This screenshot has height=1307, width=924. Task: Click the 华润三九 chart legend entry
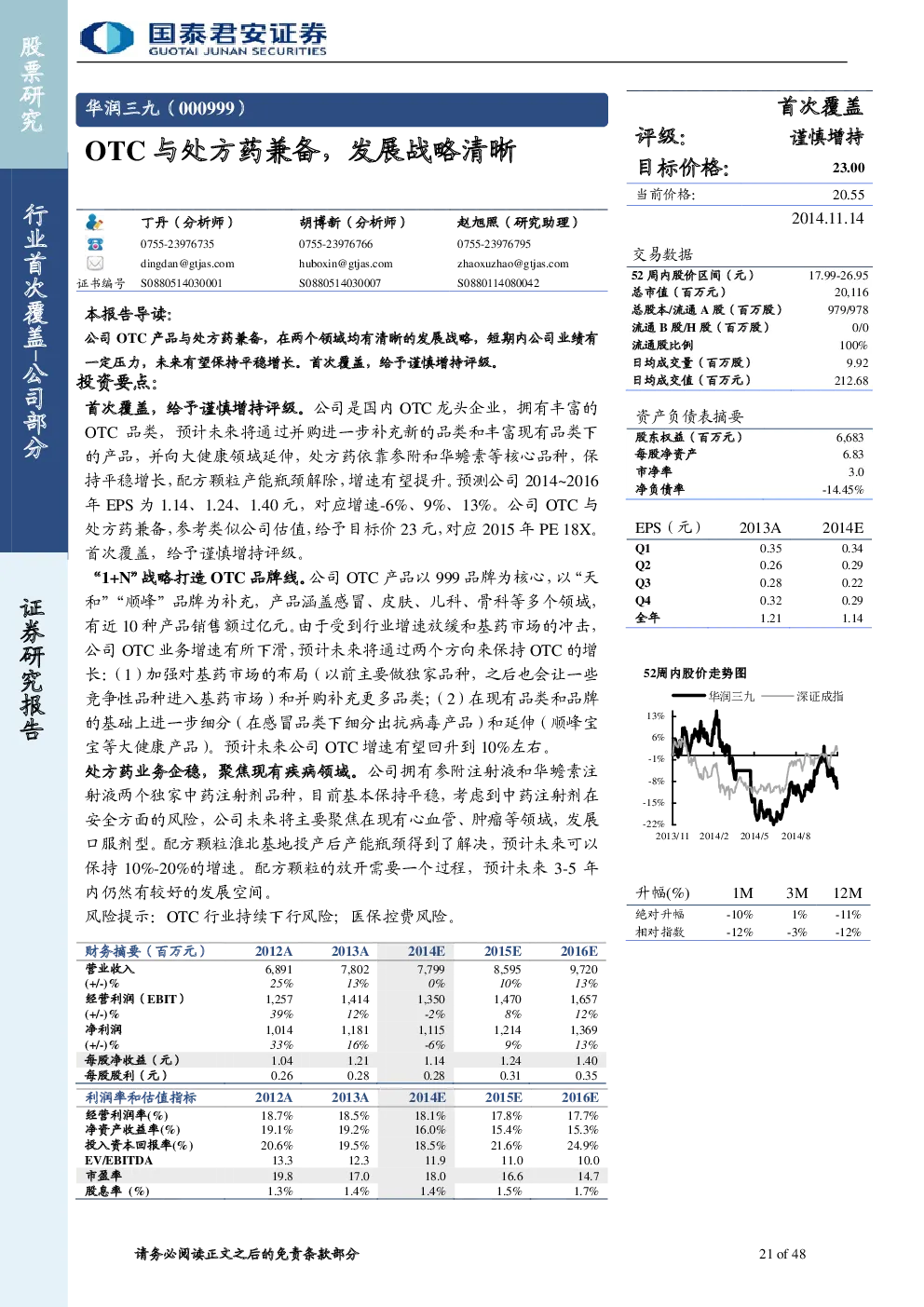[x=713, y=696]
